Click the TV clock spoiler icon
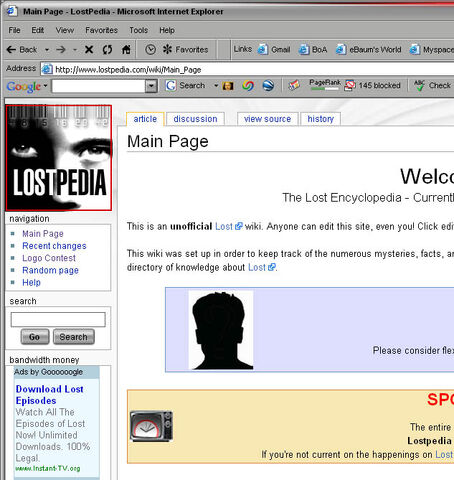Viewport: 454px width, 480px height. click(x=151, y=426)
